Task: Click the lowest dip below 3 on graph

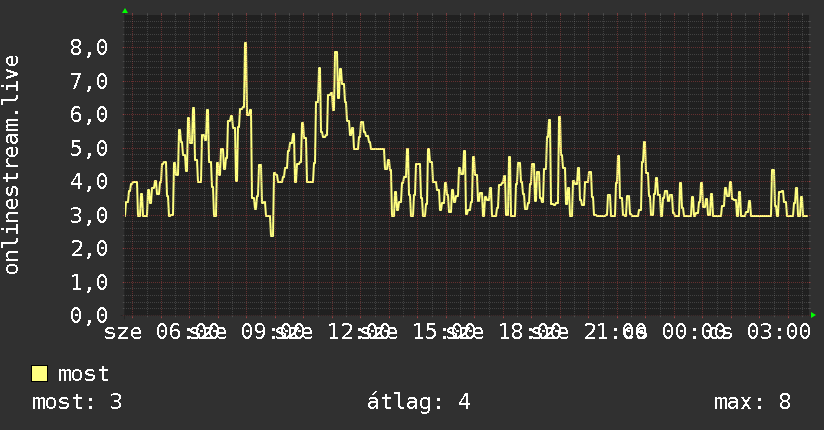Action: 272,234
